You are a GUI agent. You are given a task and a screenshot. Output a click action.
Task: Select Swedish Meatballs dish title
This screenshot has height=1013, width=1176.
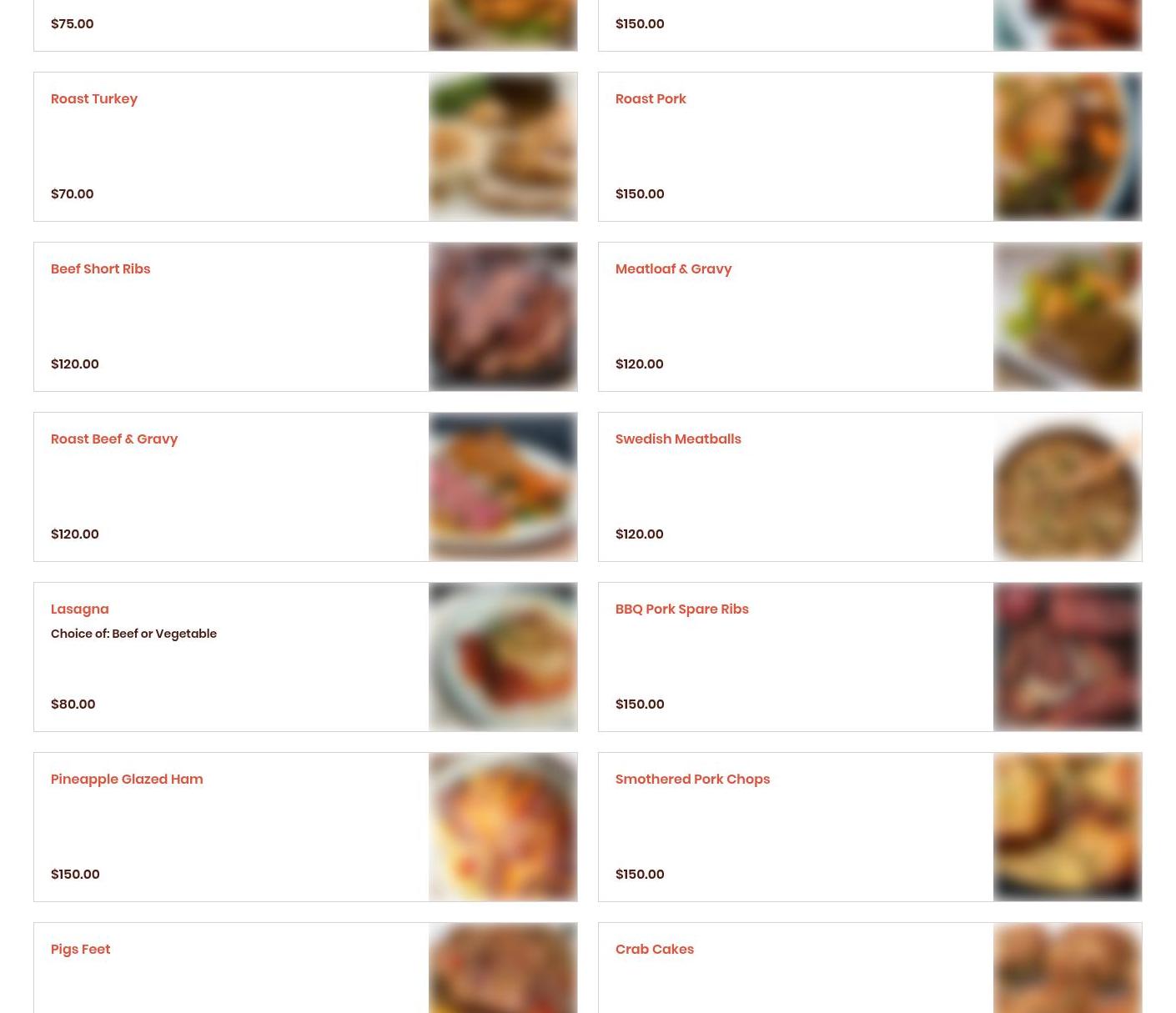678,439
